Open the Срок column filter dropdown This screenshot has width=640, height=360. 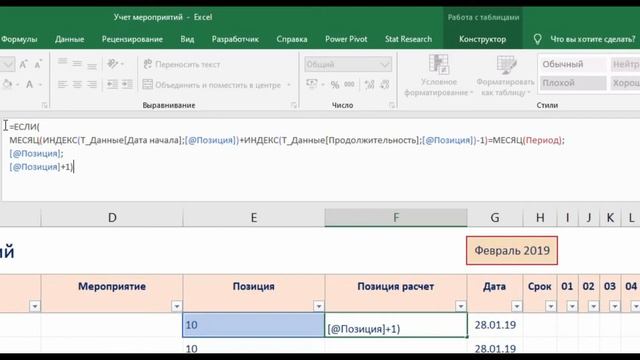coord(551,306)
